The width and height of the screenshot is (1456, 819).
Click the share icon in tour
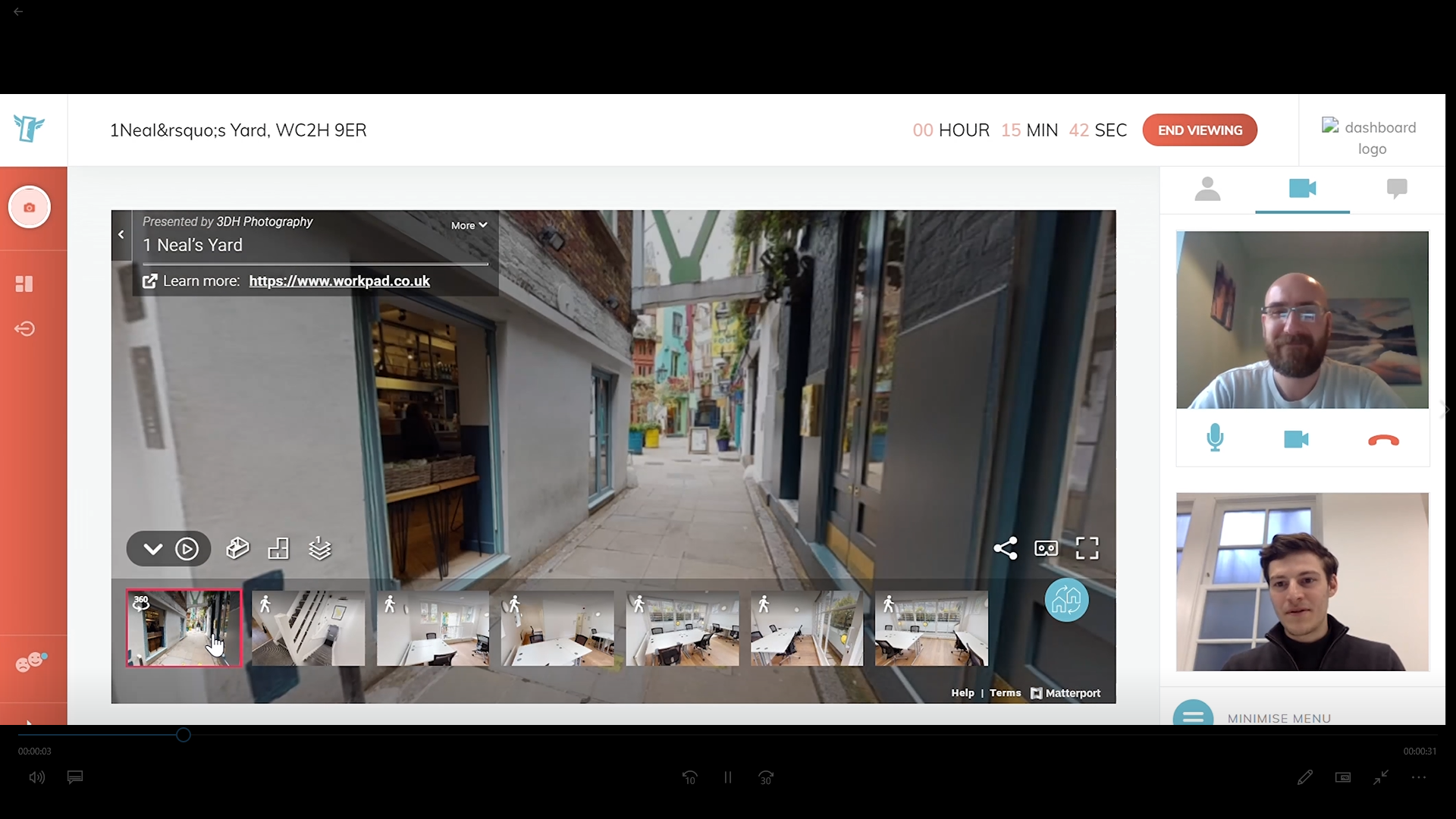(1006, 548)
